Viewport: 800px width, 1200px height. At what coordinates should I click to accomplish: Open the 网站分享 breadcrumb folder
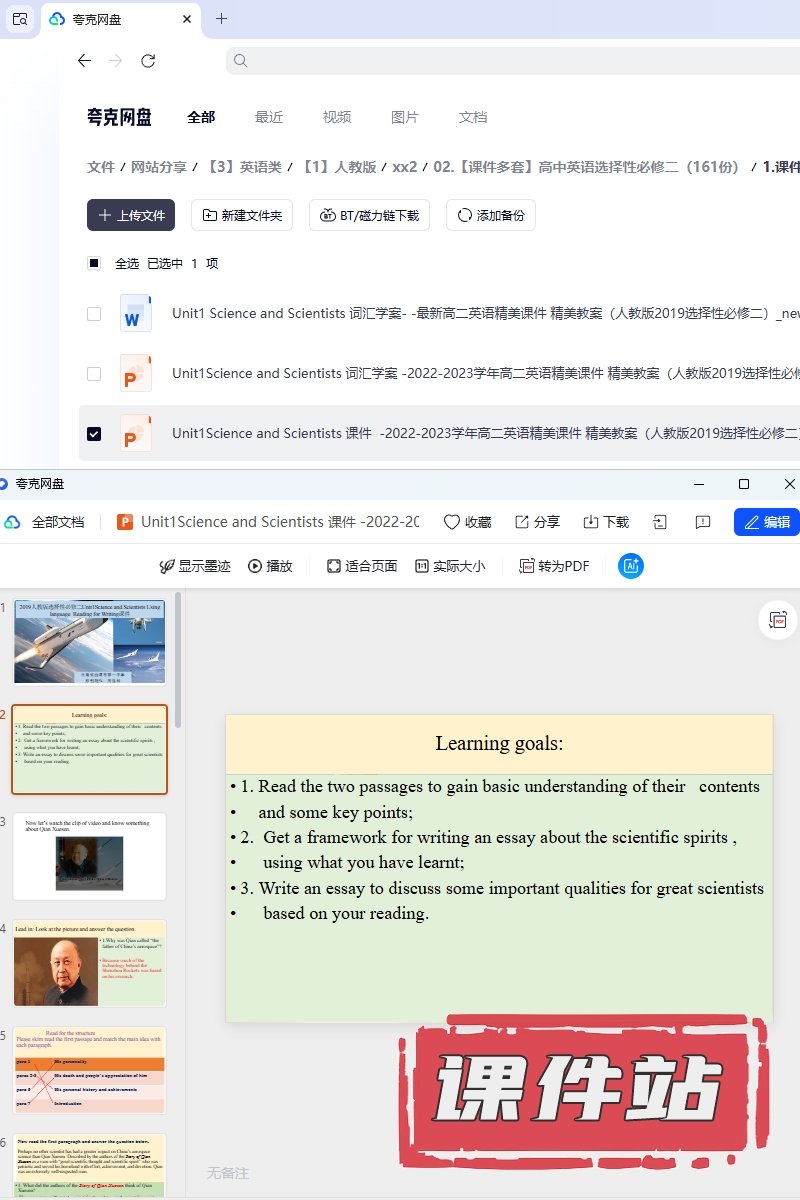click(159, 167)
